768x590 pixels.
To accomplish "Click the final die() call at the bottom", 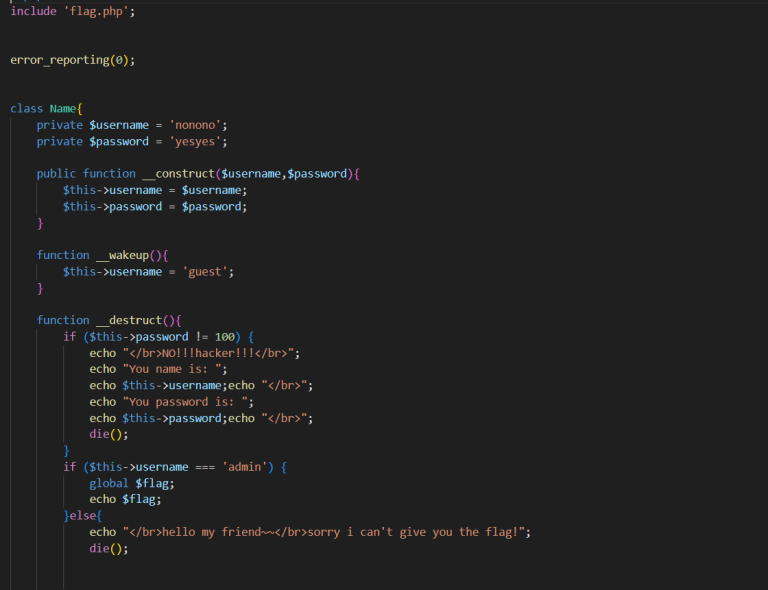I will point(108,548).
